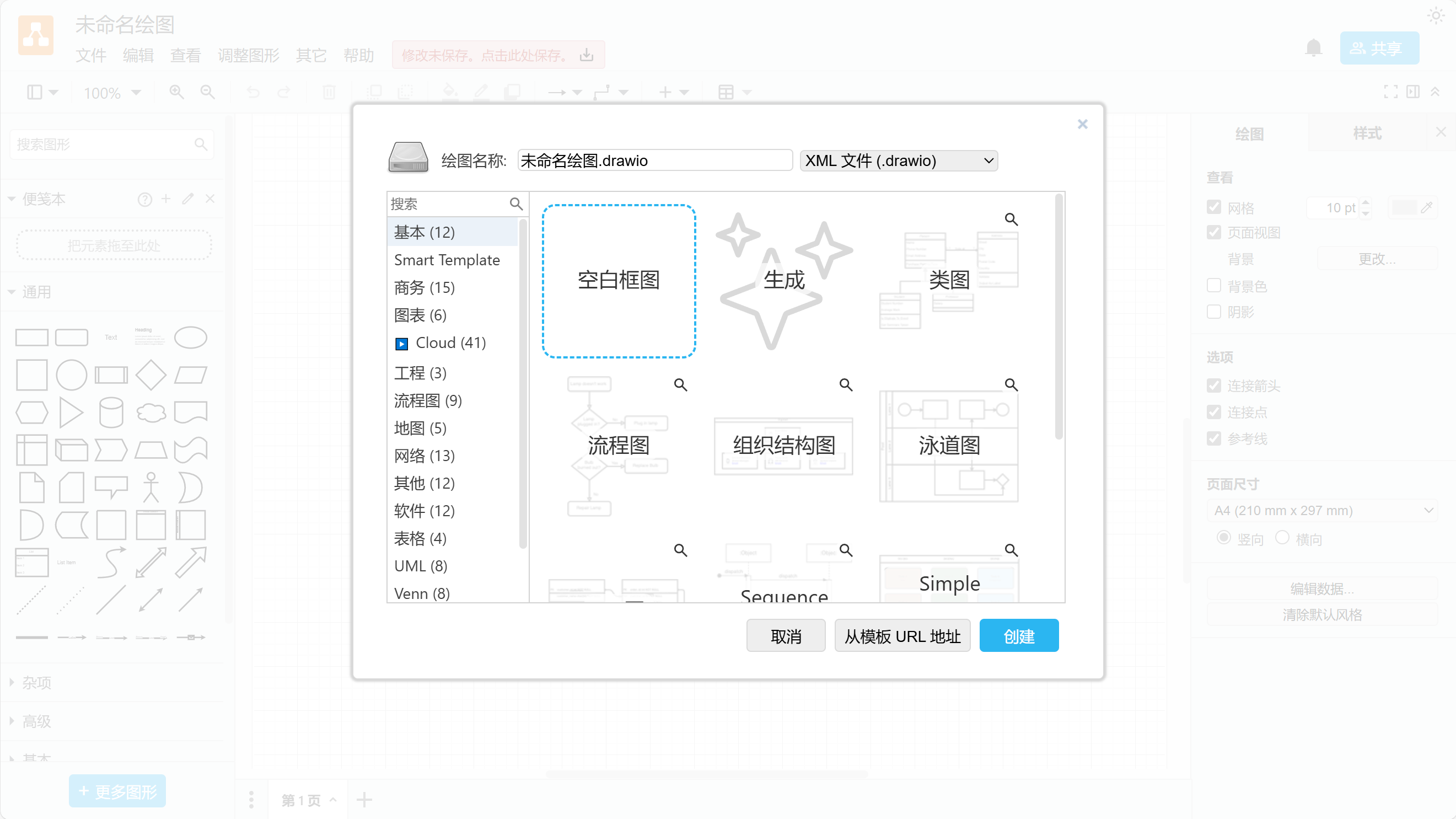The height and width of the screenshot is (819, 1456).
Task: Click the Undo icon in the toolbar
Action: coord(252,92)
